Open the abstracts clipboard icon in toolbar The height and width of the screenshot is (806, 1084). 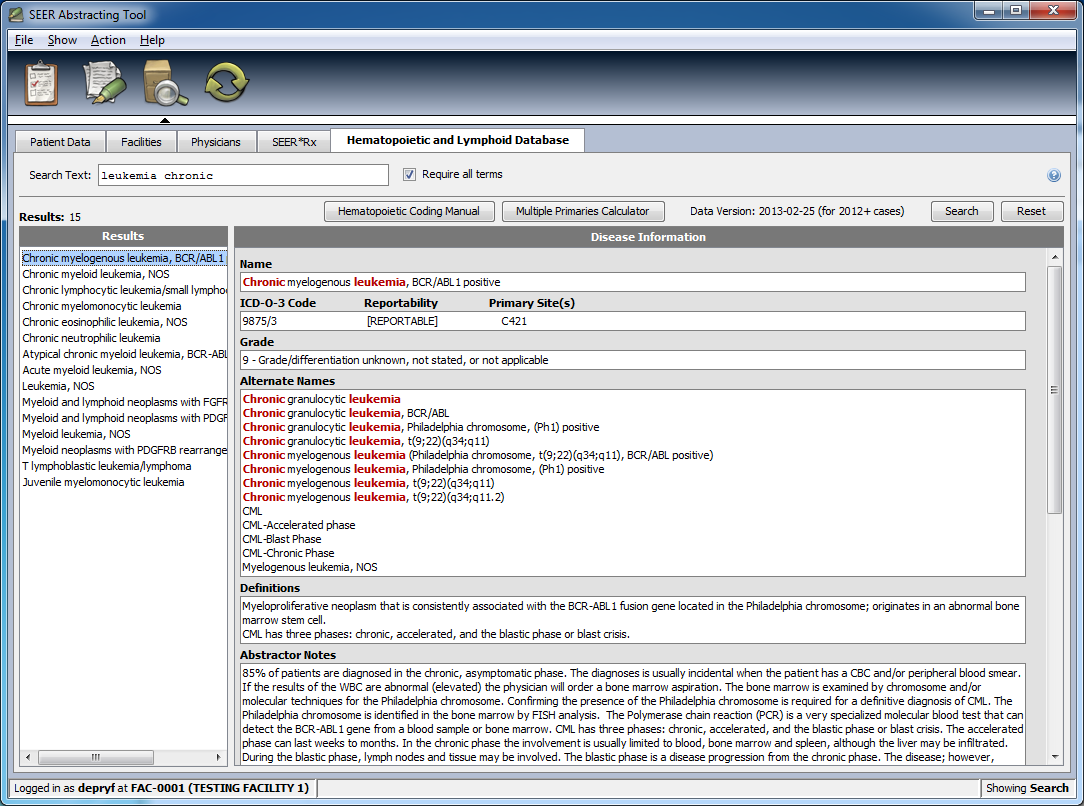pyautogui.click(x=41, y=83)
